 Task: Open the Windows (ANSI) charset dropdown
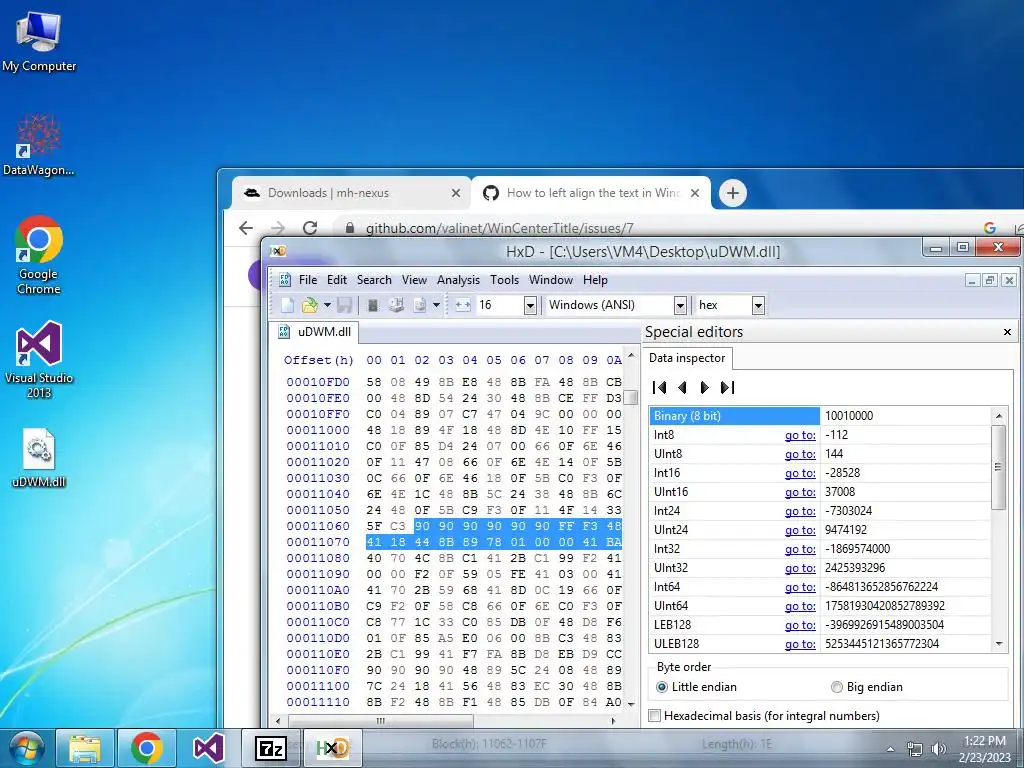point(680,305)
